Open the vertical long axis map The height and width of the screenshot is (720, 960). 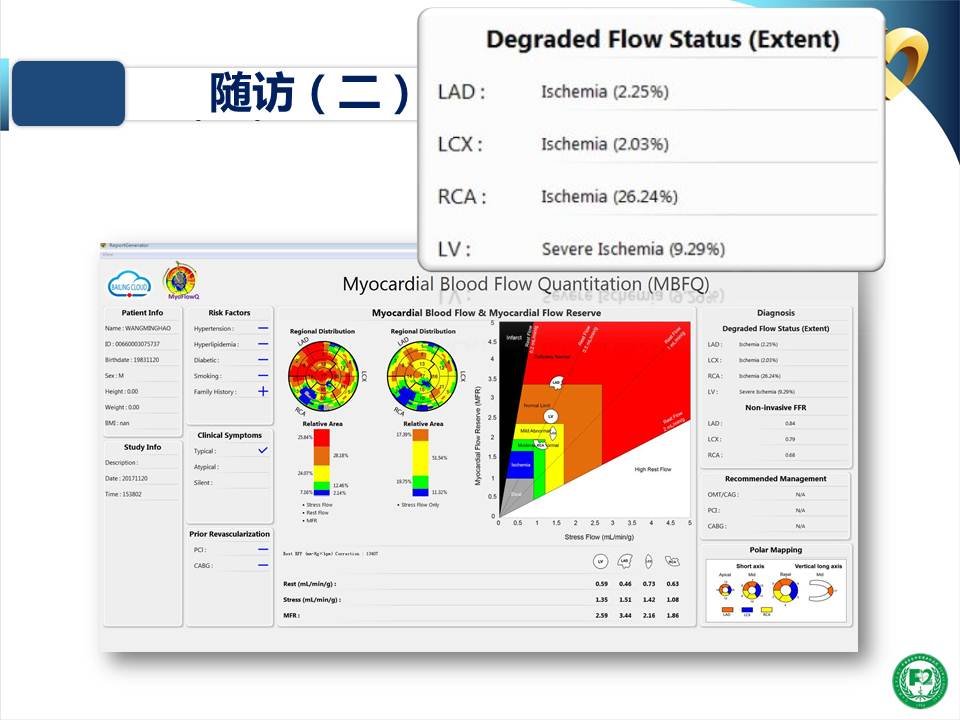coord(821,591)
